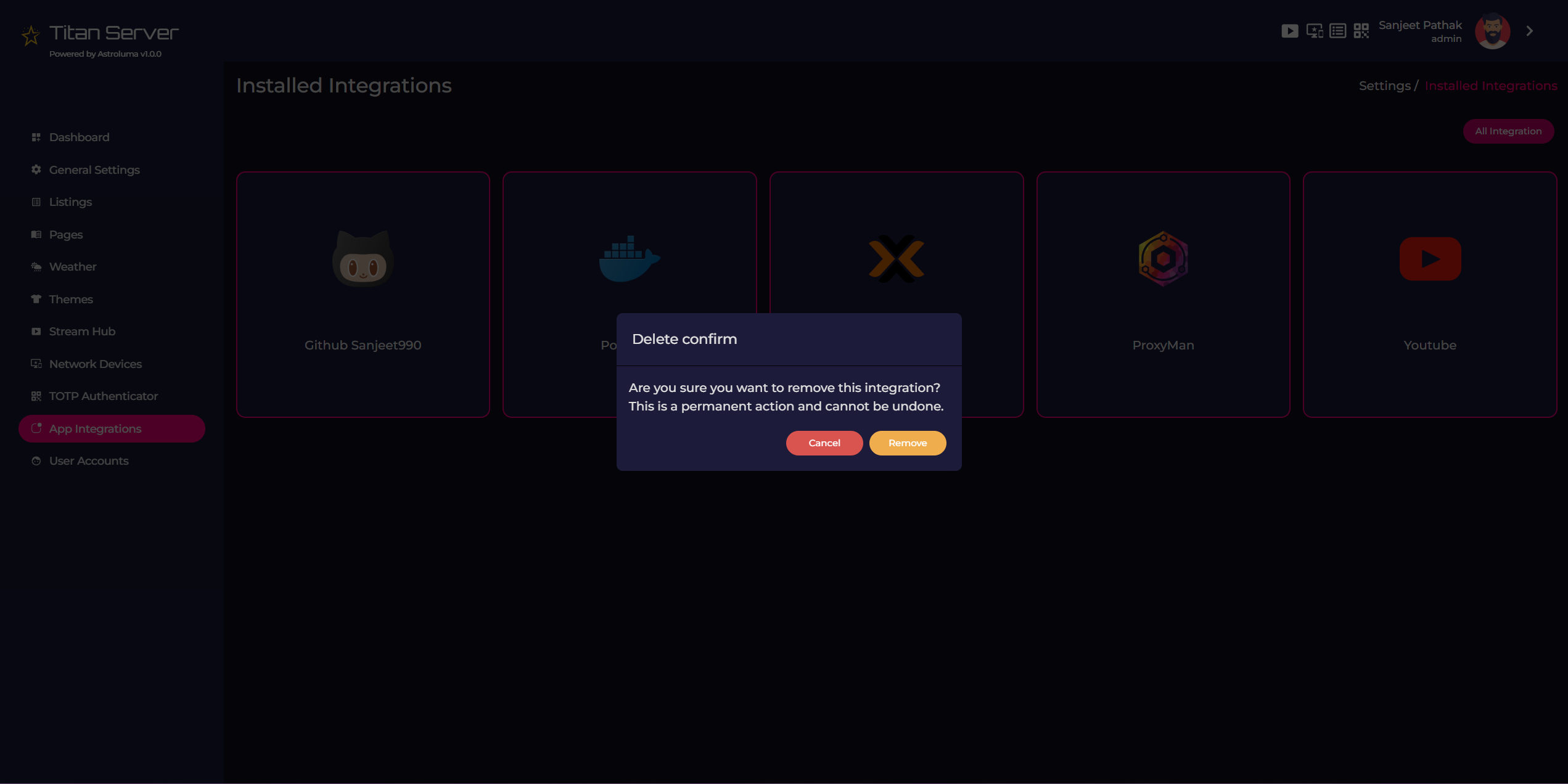This screenshot has width=1568, height=784.
Task: Open the All Integration filter
Action: point(1508,131)
